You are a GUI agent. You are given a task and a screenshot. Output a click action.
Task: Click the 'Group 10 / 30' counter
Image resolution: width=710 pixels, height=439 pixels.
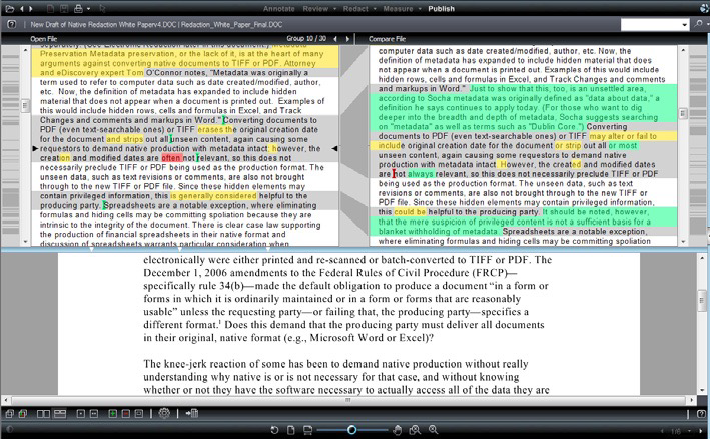click(306, 38)
